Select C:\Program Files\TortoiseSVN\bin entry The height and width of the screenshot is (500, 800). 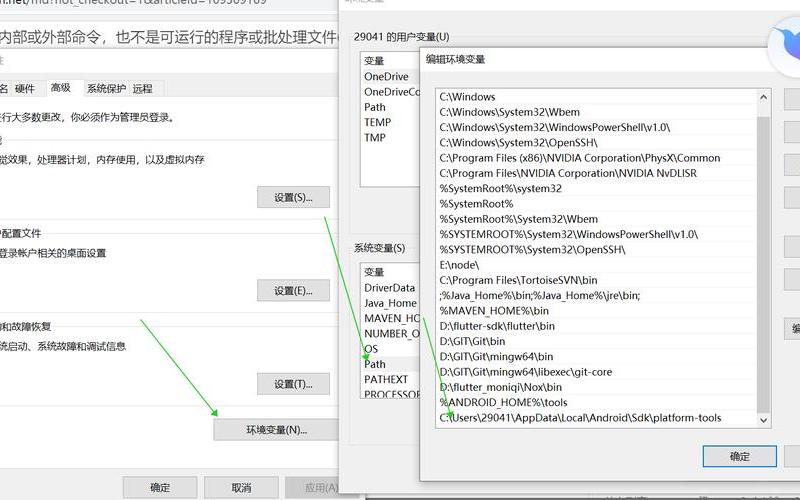597,280
